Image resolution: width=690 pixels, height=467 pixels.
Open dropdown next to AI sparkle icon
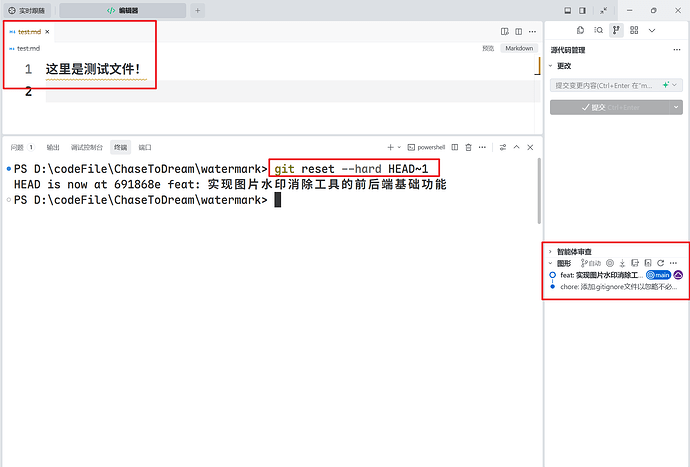click(x=675, y=85)
